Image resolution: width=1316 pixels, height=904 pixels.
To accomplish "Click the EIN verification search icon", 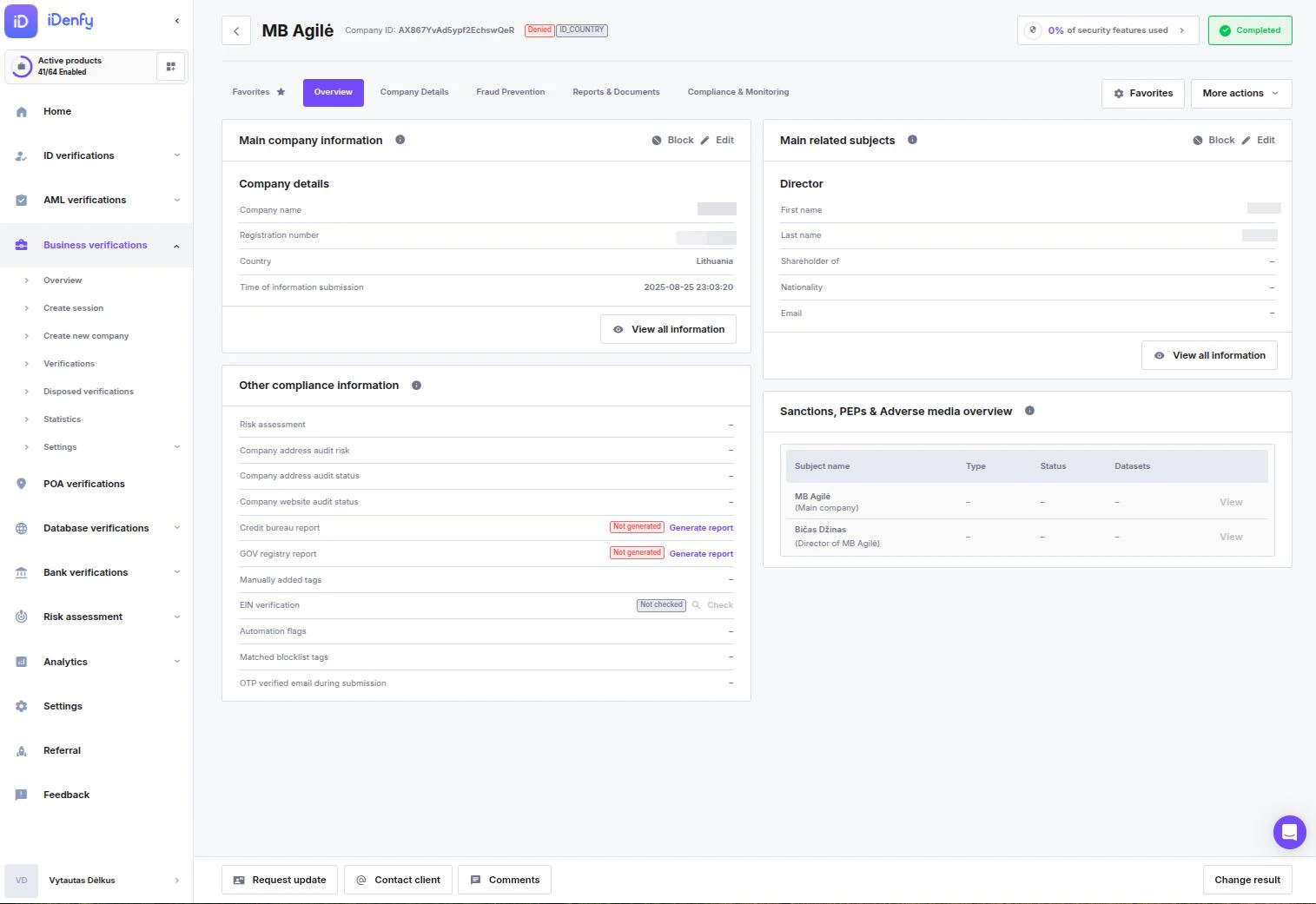I will pyautogui.click(x=696, y=605).
